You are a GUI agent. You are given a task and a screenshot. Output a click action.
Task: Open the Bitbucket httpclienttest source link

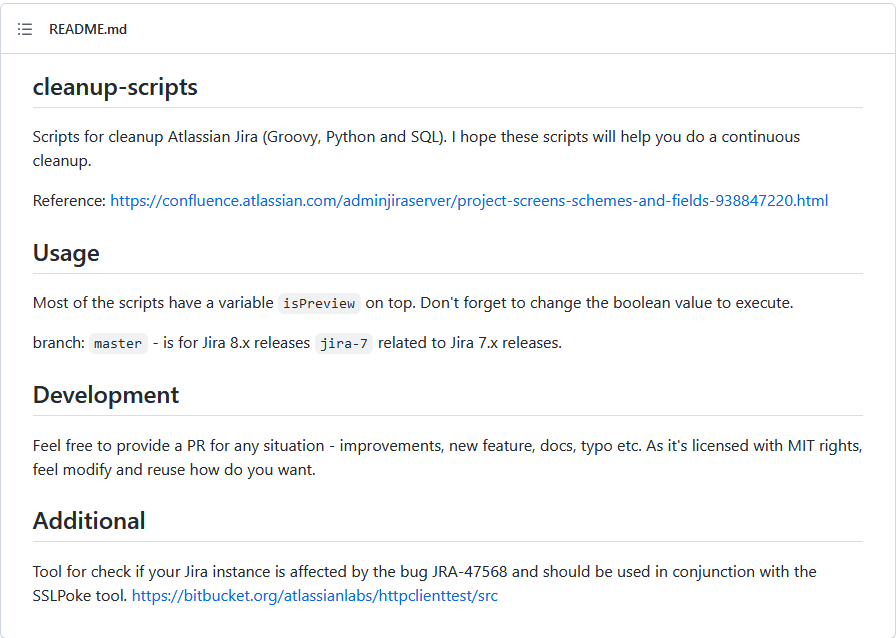tap(314, 596)
